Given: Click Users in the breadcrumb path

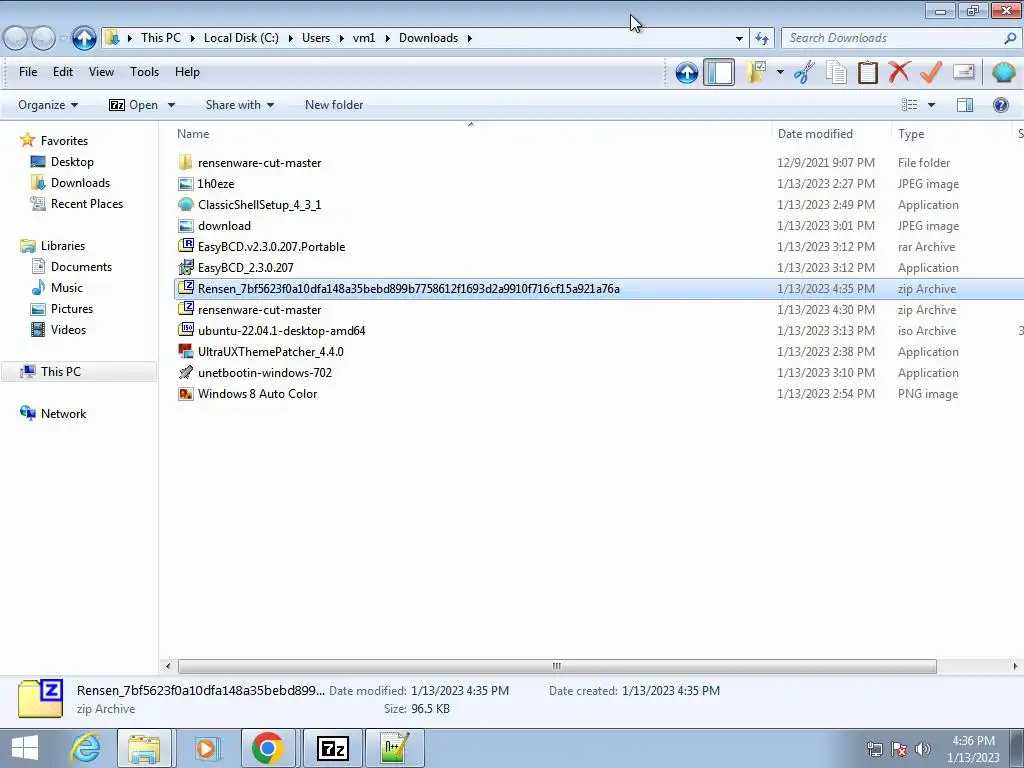Looking at the screenshot, I should [x=316, y=38].
